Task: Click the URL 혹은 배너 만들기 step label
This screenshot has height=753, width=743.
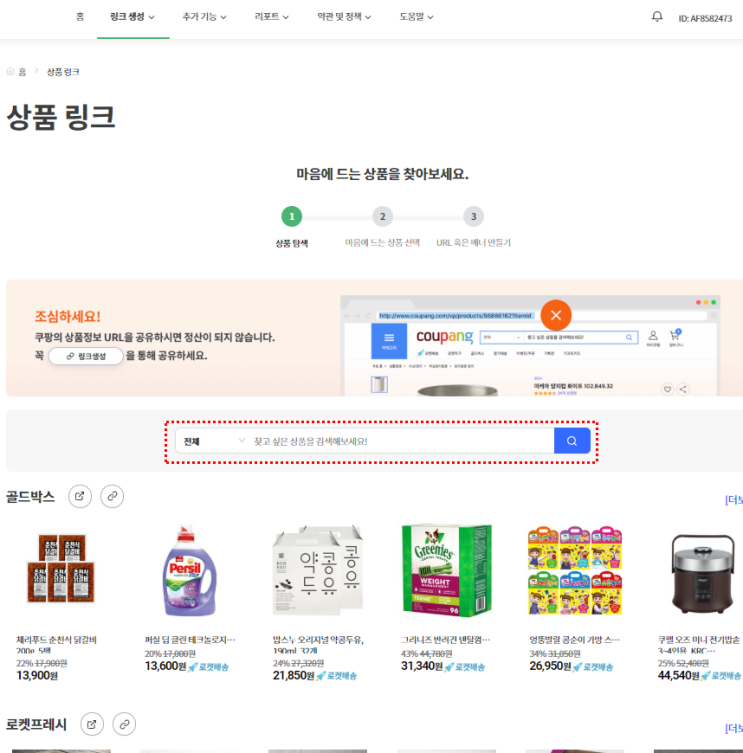Action: click(473, 243)
